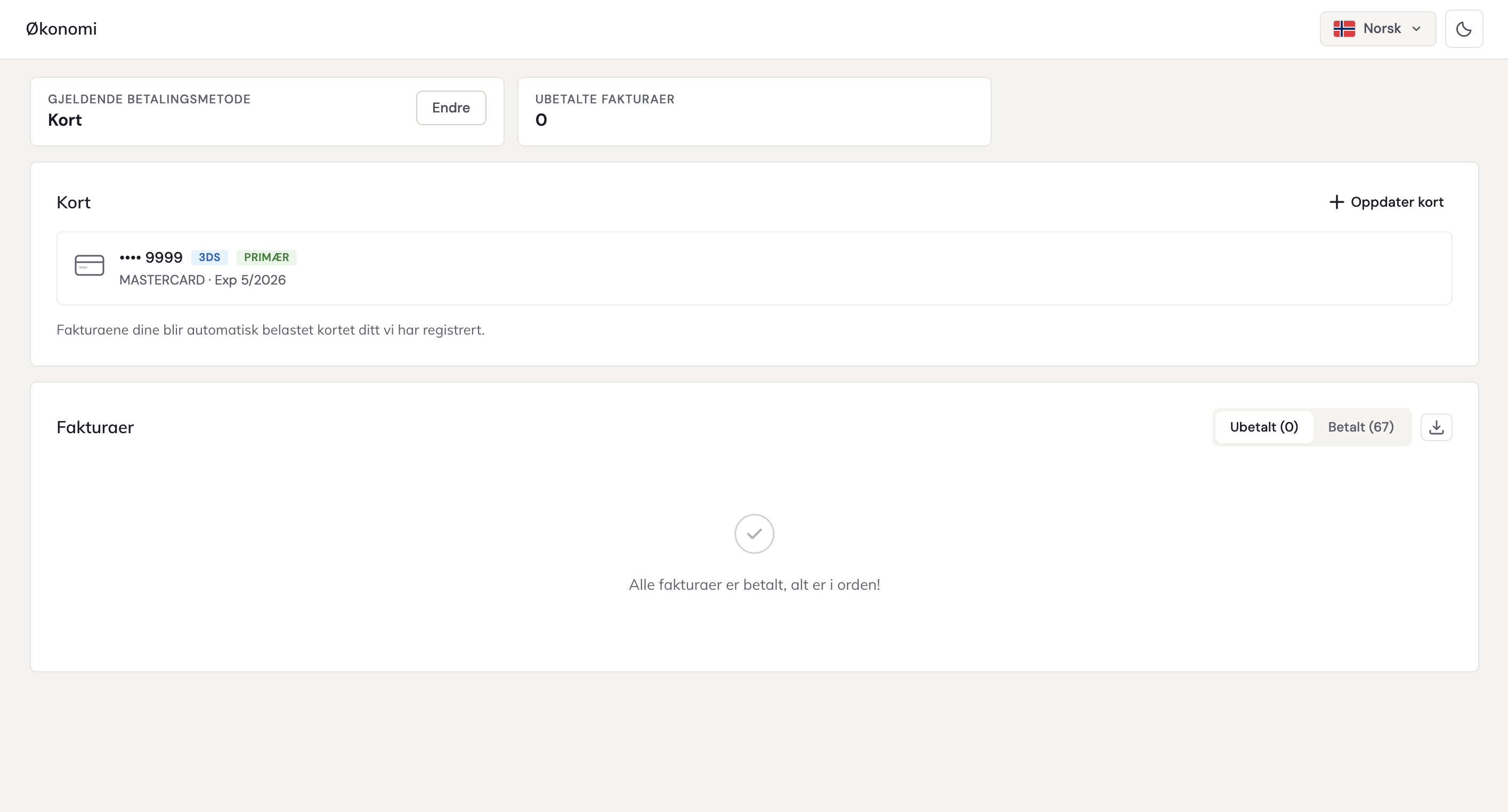This screenshot has height=812, width=1508.
Task: Click the PRIMÆR badge label
Action: [x=266, y=257]
